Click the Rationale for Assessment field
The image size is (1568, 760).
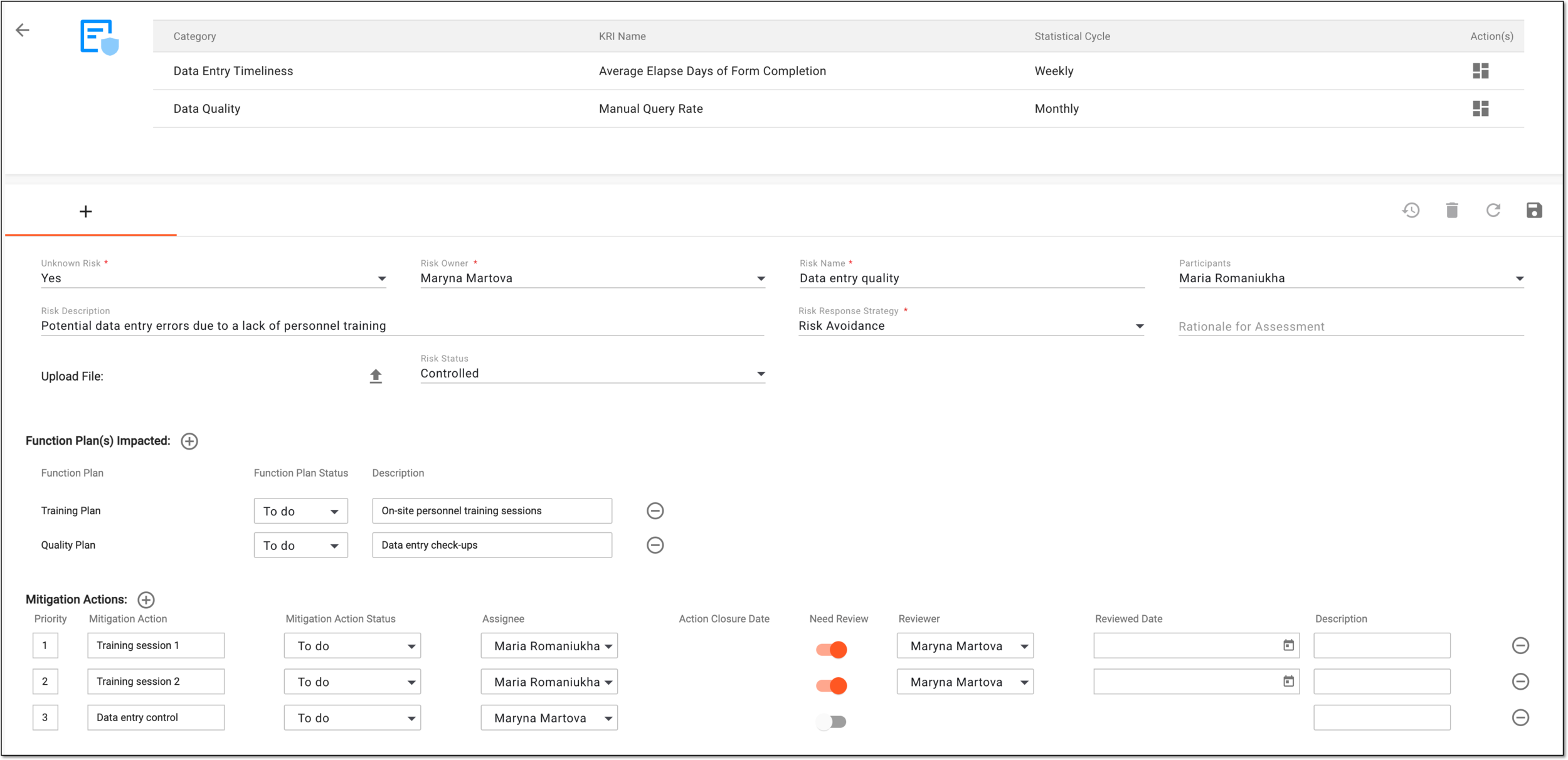coord(1352,327)
